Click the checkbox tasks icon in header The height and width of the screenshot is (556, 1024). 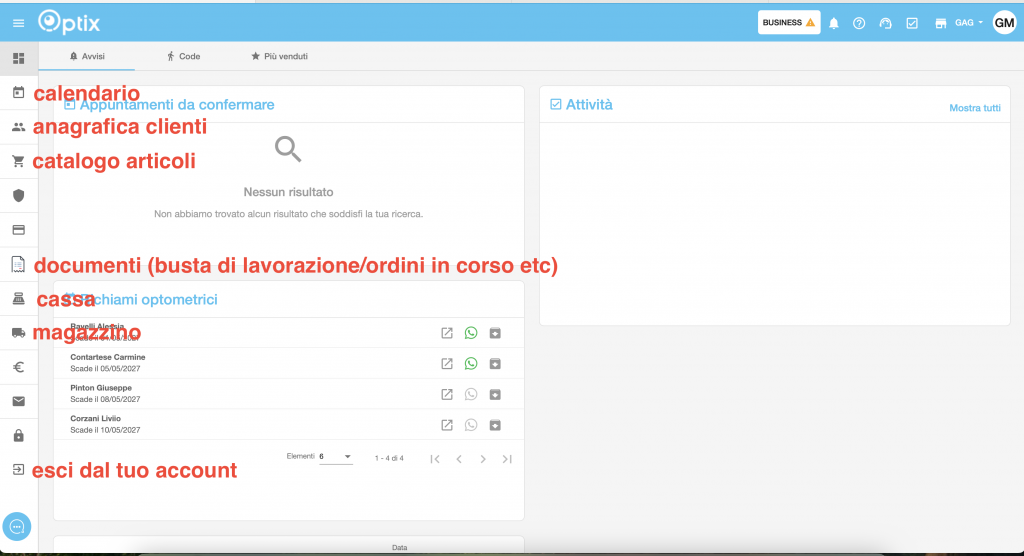[x=912, y=23]
